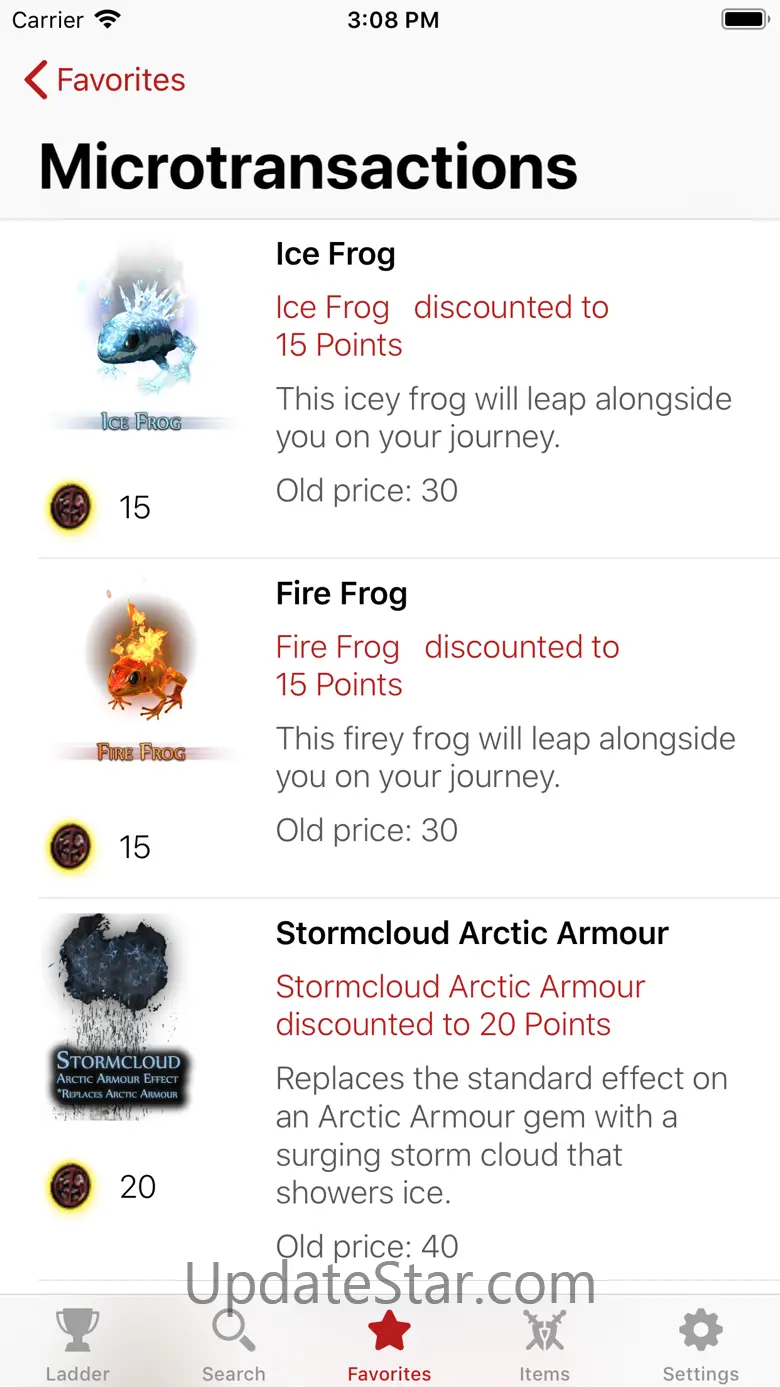
Task: Select the Fire Frog title
Action: coord(342,594)
